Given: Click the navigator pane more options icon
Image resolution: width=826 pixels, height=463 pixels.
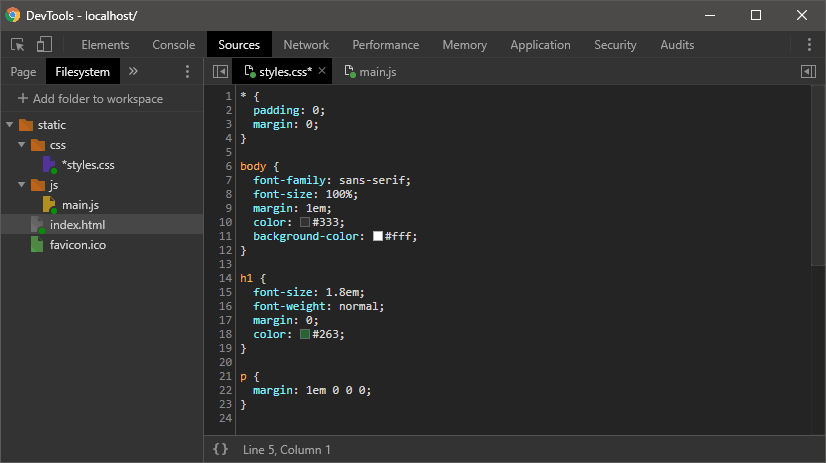Looking at the screenshot, I should point(187,72).
